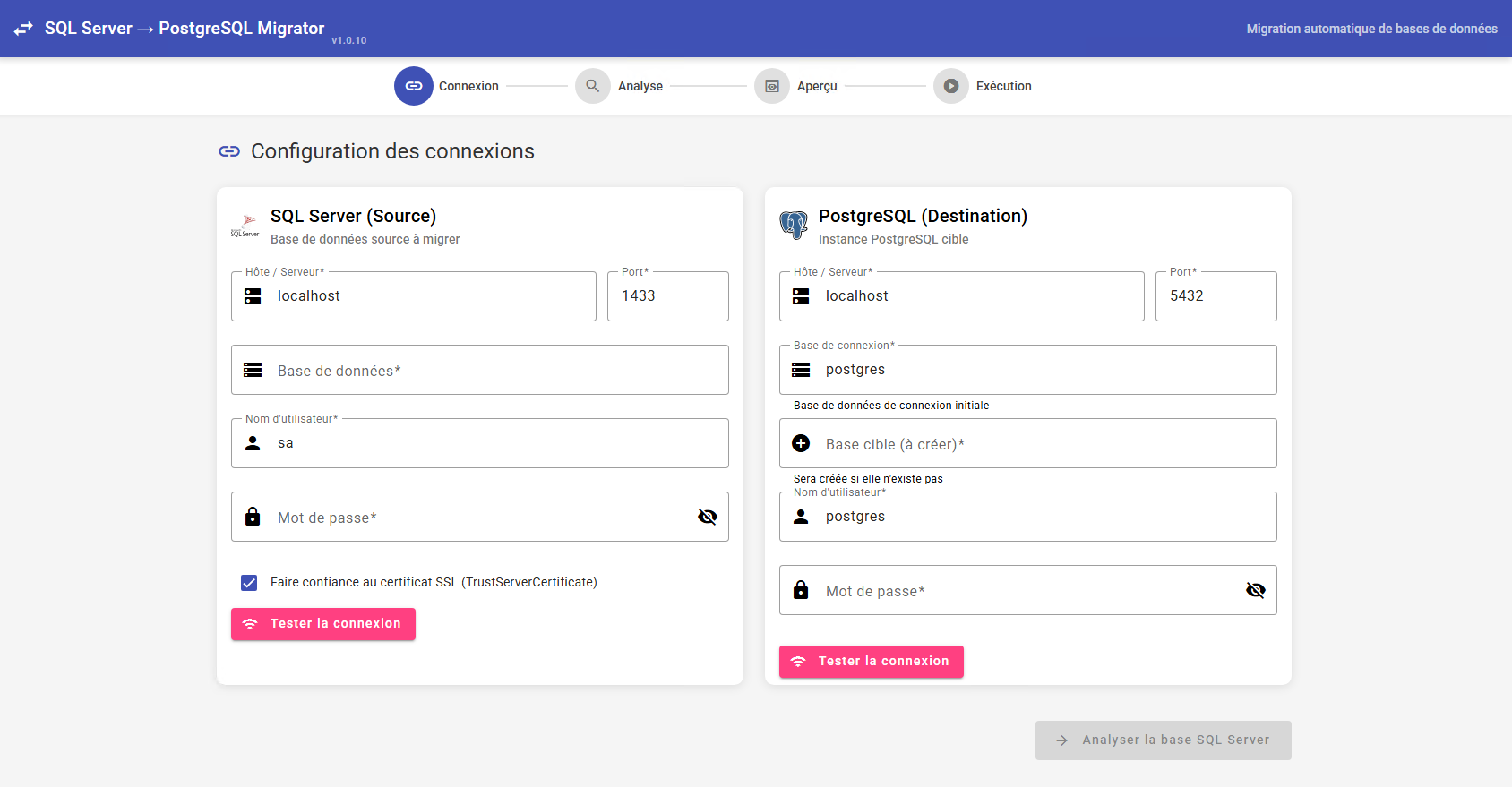1512x787 pixels.
Task: Click Instance PostgreSQL cible subtitle
Action: point(894,239)
